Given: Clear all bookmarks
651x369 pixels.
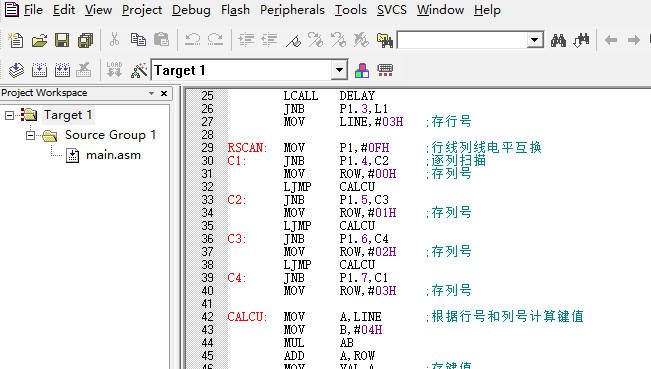Looking at the screenshot, I should (x=361, y=40).
